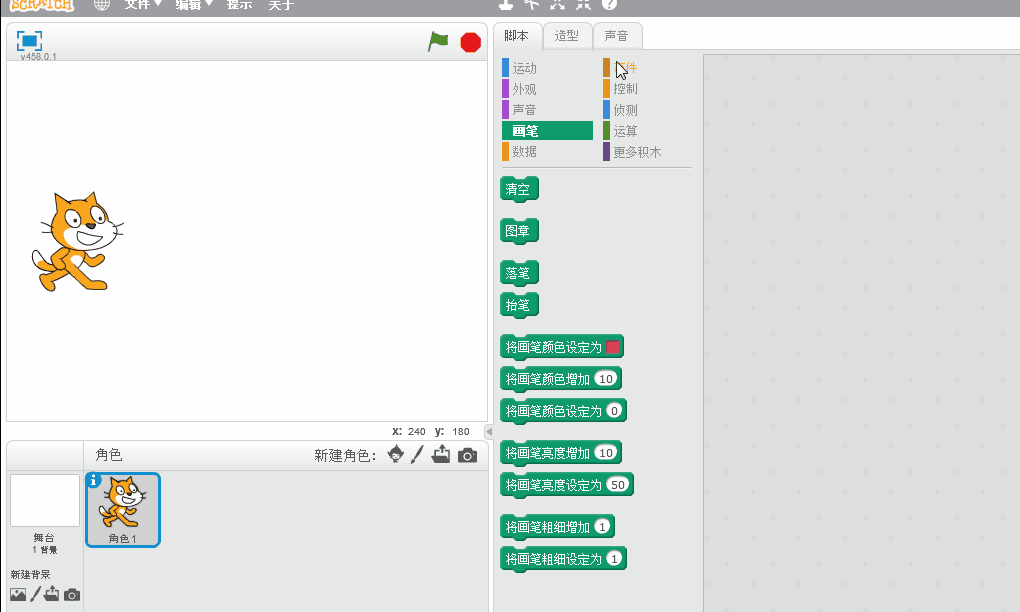Choose new sprite from library icon
Screen dimensions: 1020x612
tap(396, 454)
